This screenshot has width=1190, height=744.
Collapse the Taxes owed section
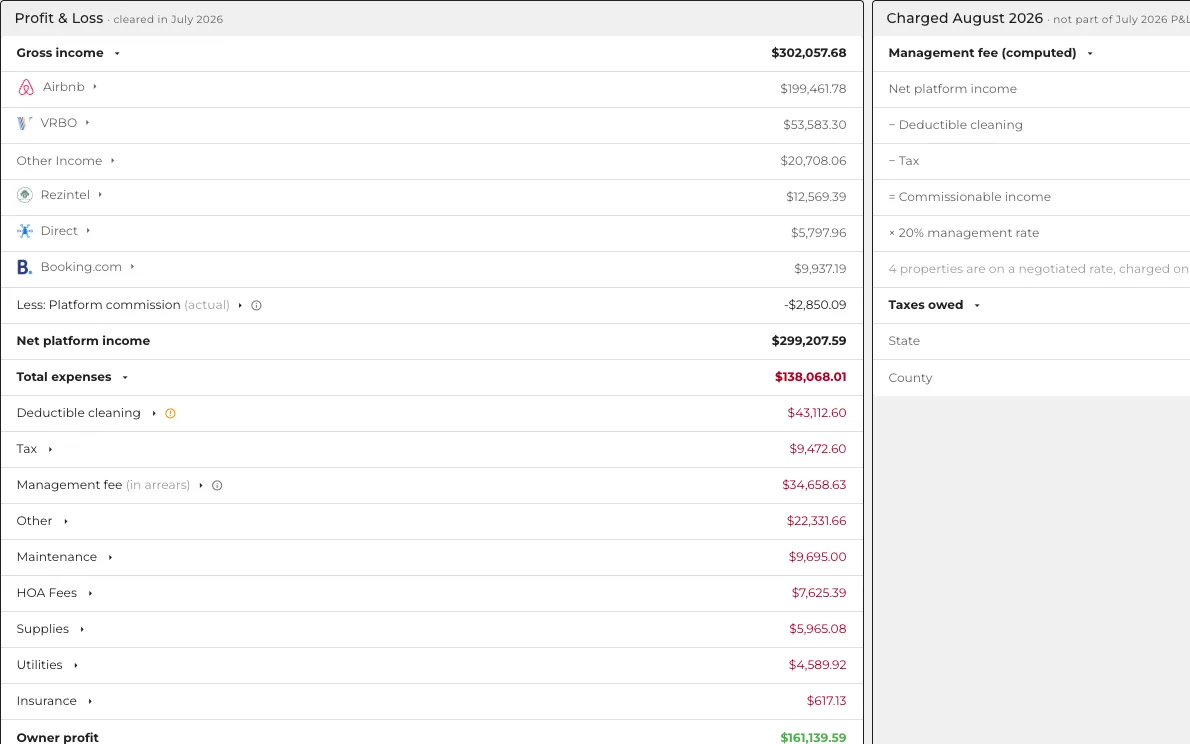click(977, 305)
